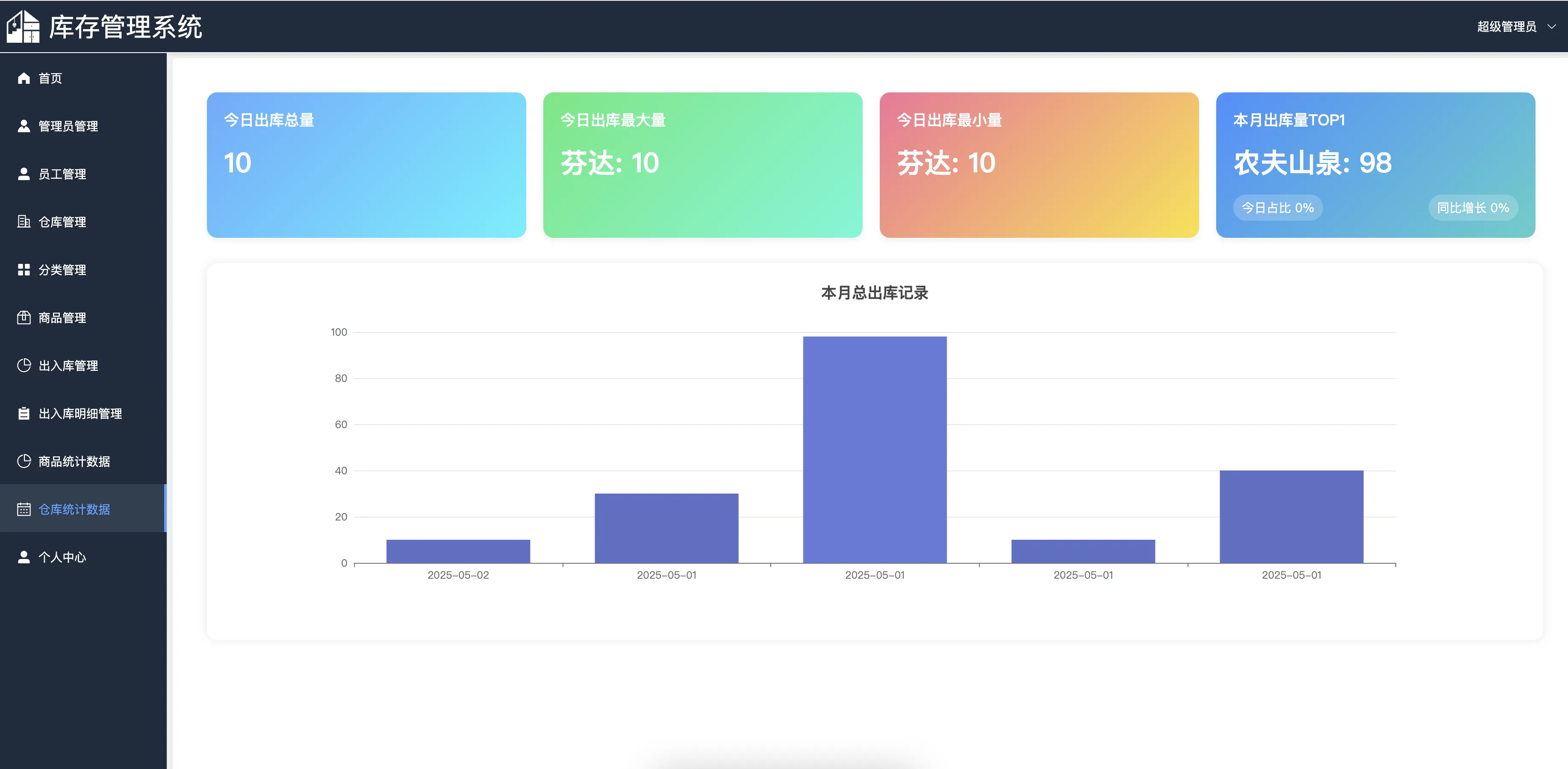Viewport: 1568px width, 769px height.
Task: Click the 2025-05-02 chart bar
Action: pyautogui.click(x=458, y=551)
